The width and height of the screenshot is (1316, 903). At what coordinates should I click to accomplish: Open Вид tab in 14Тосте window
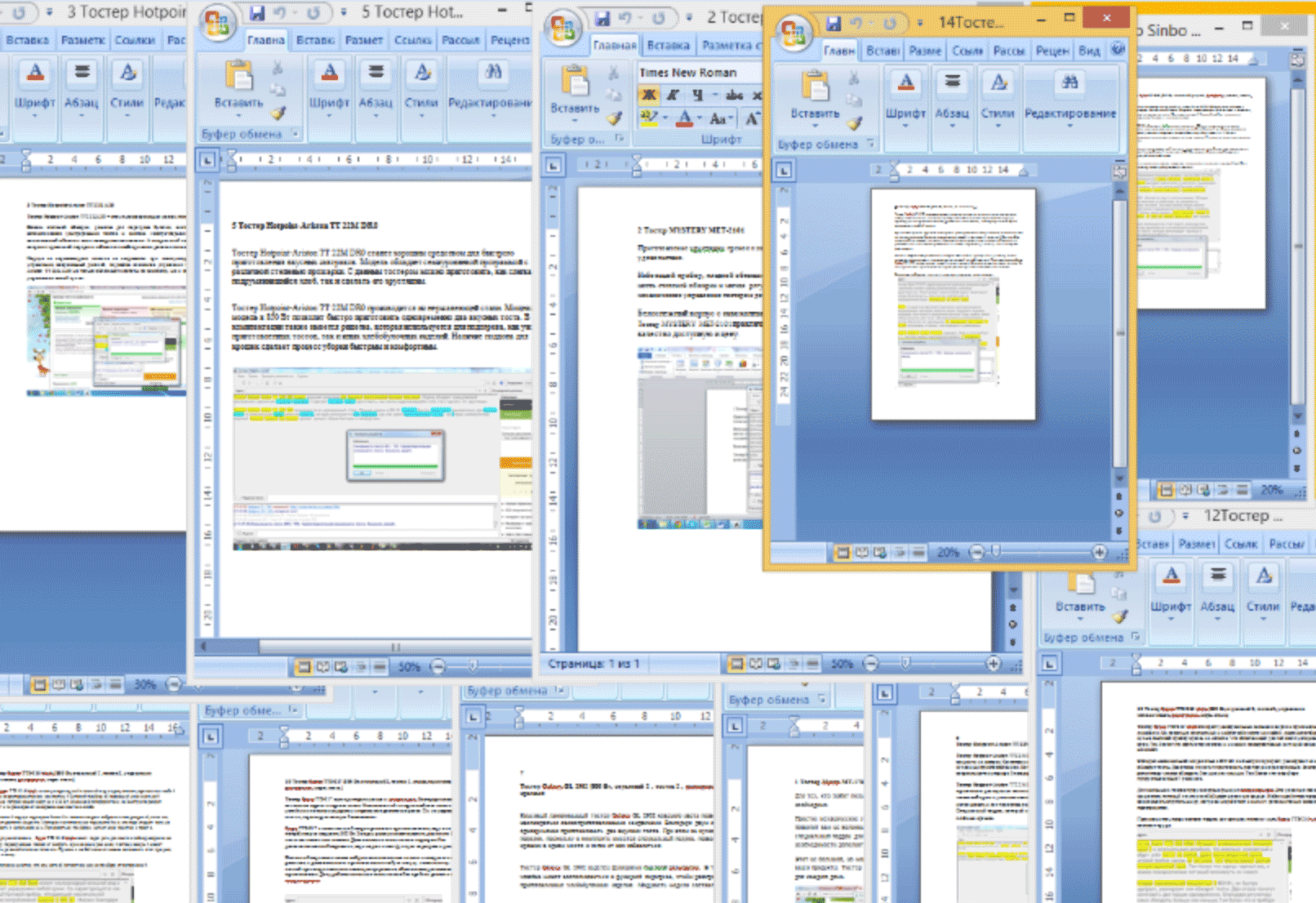click(1089, 51)
